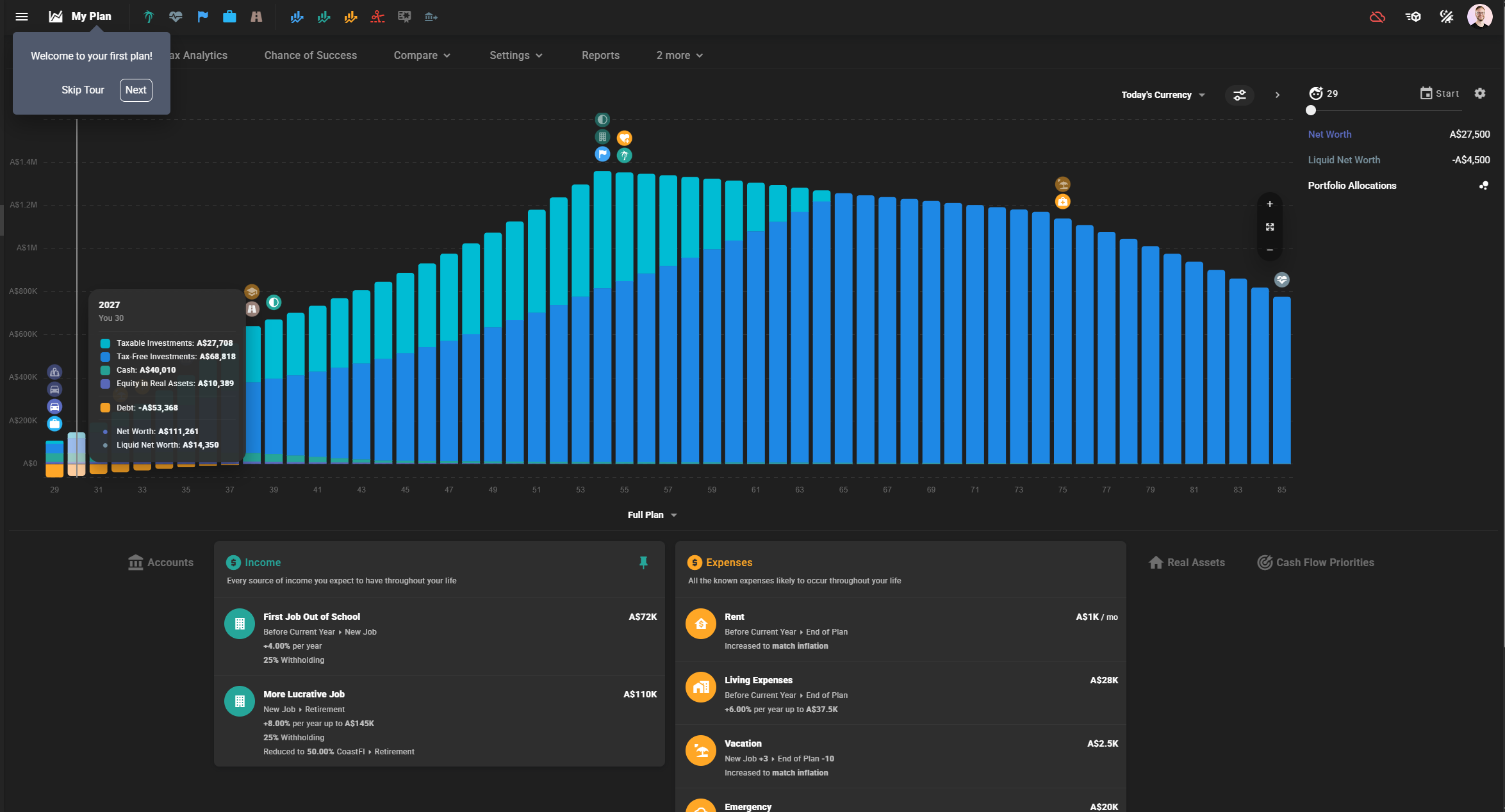Image resolution: width=1505 pixels, height=812 pixels.
Task: Open the Chance of Success tab
Action: [x=310, y=55]
